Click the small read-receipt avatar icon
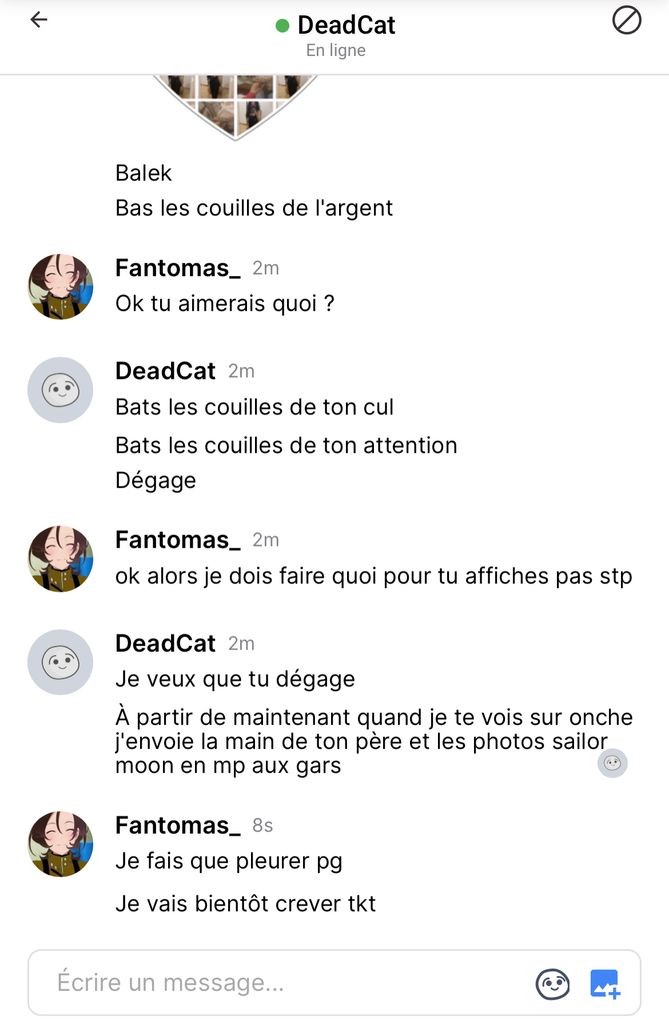The image size is (669, 1024). (613, 763)
